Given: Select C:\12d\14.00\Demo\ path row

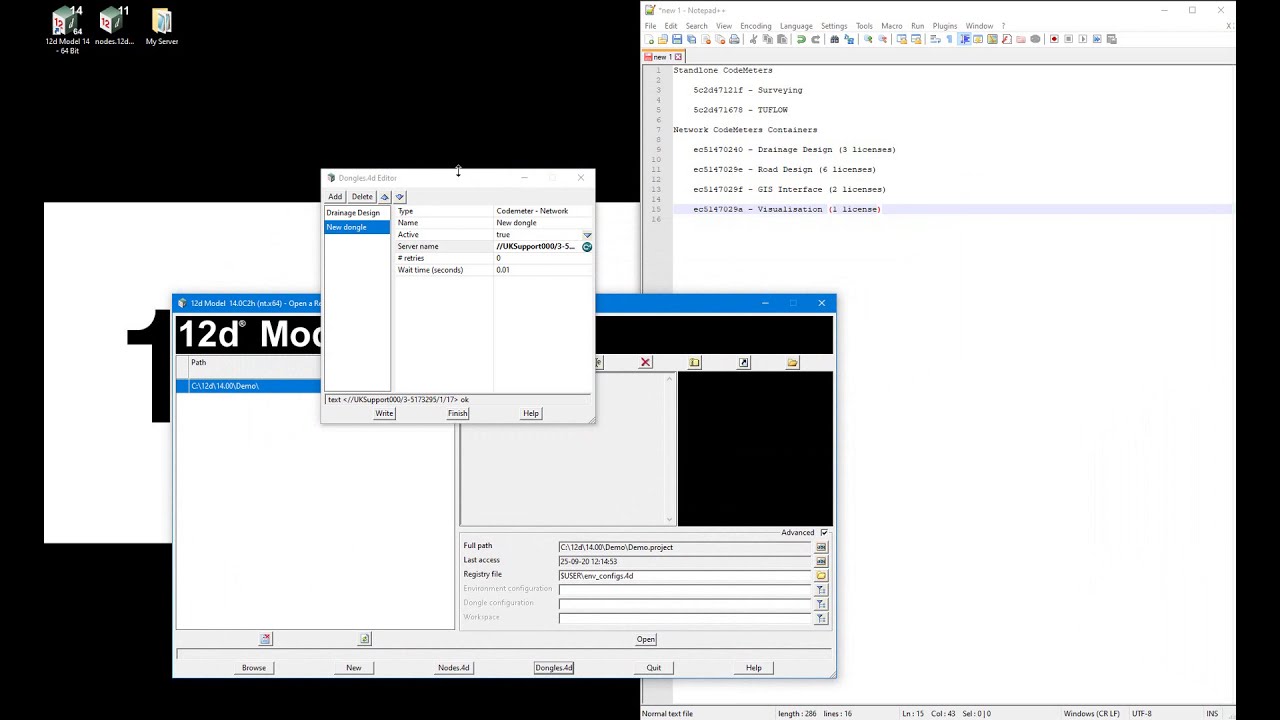Looking at the screenshot, I should (x=248, y=386).
